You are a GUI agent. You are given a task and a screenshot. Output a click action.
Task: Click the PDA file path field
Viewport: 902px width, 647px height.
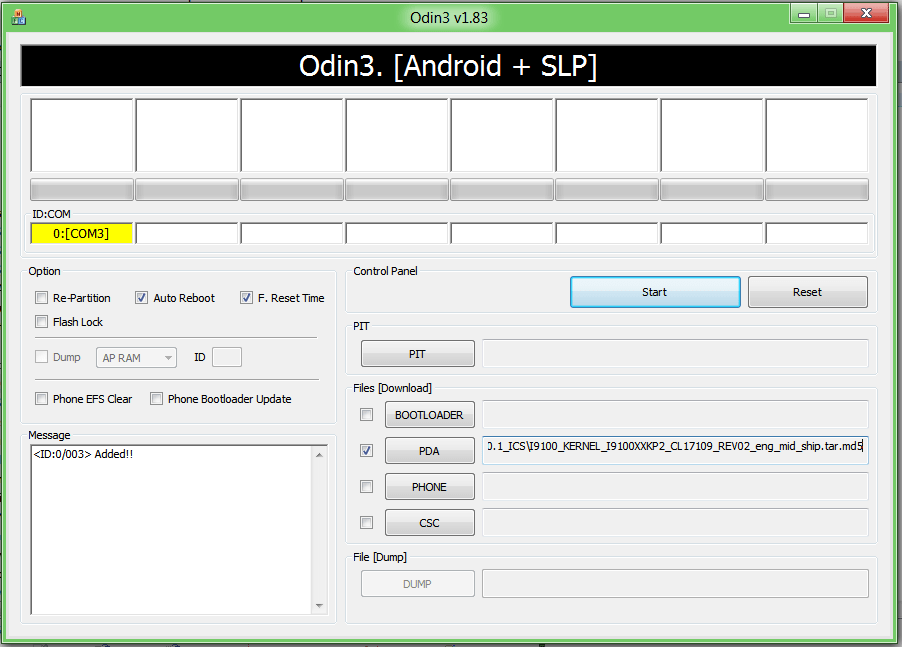675,450
